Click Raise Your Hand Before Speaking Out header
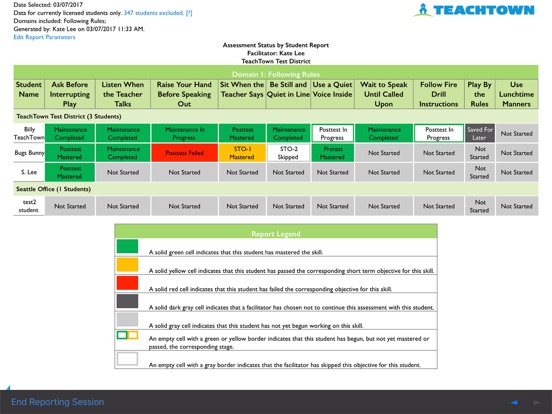The width and height of the screenshot is (552, 414). coord(184,94)
